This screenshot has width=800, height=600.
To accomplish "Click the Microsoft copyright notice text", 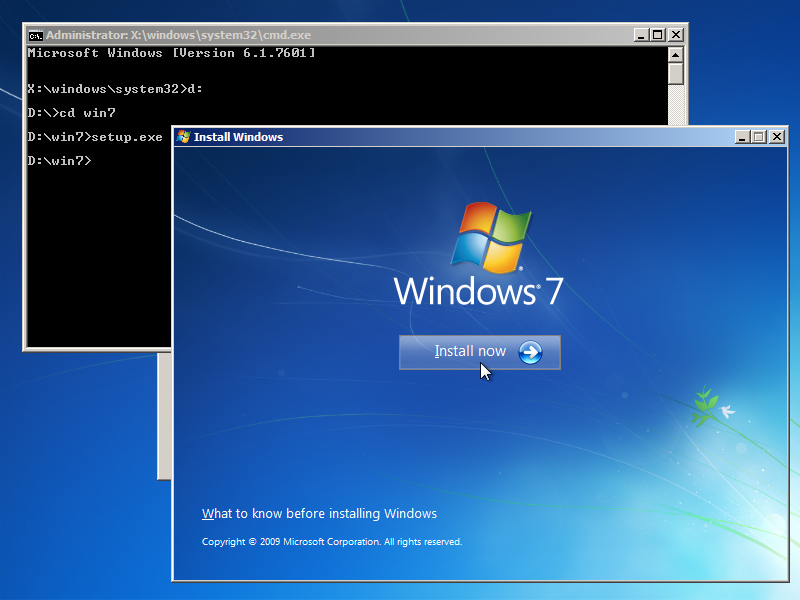I will point(331,542).
